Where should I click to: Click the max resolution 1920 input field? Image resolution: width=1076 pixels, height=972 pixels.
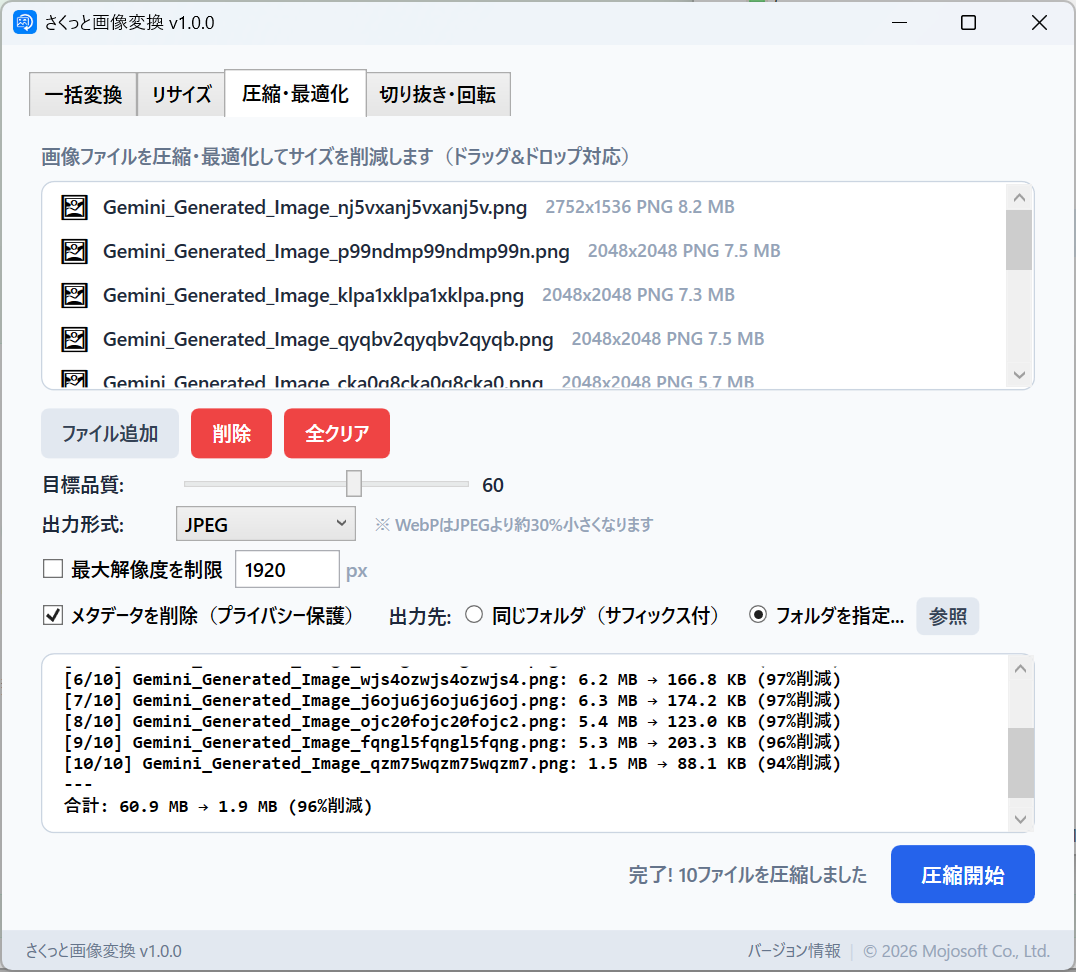[287, 570]
